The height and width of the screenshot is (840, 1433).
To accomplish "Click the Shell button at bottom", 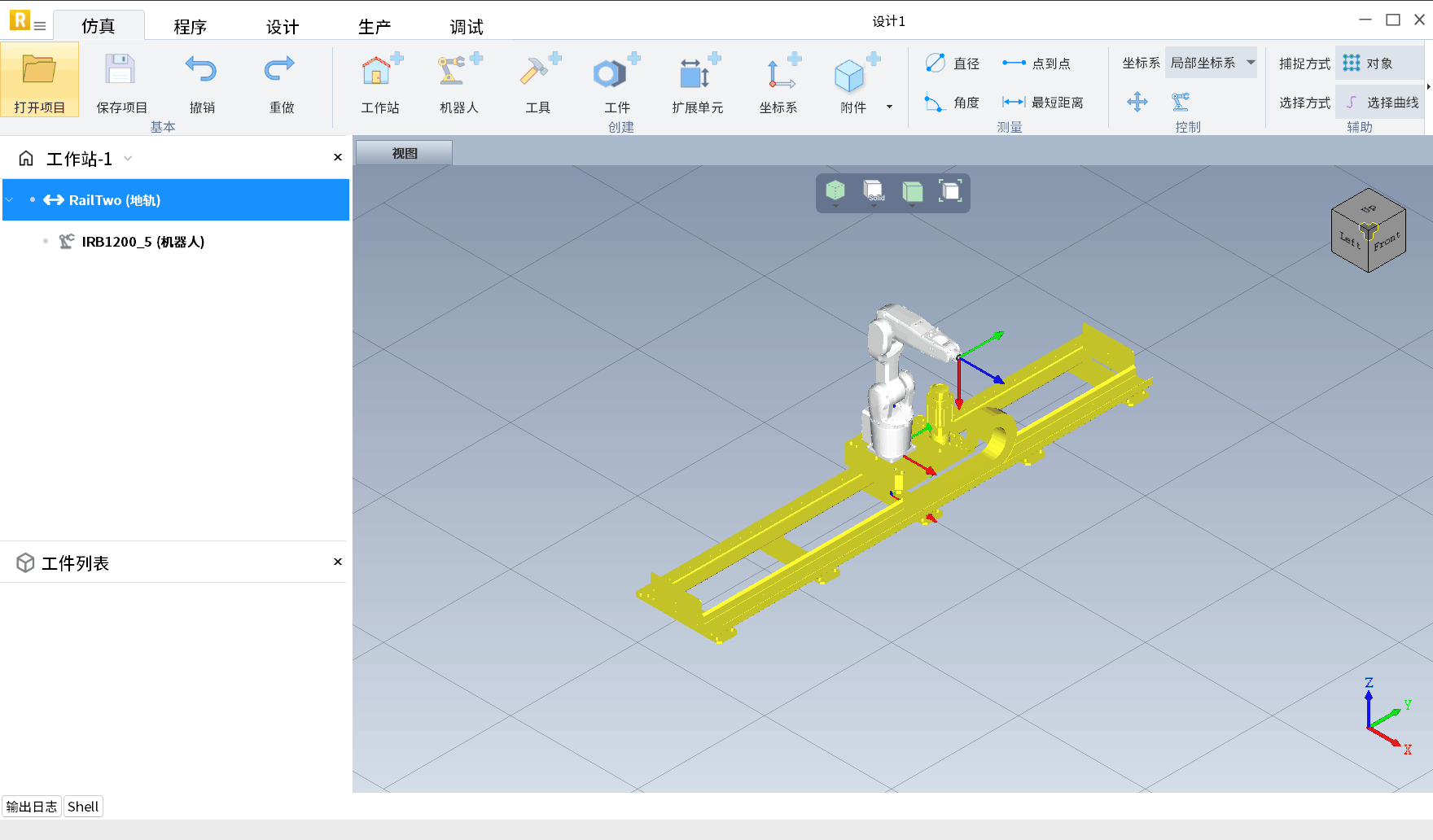I will (x=83, y=807).
